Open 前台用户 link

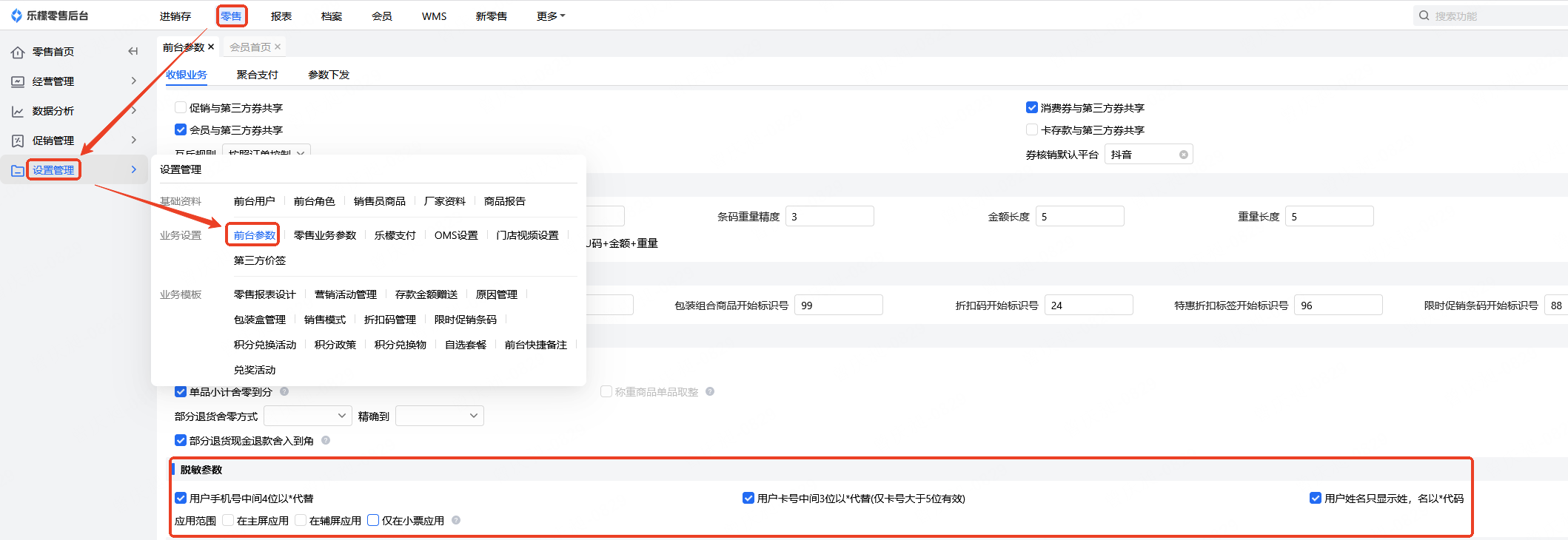[255, 201]
